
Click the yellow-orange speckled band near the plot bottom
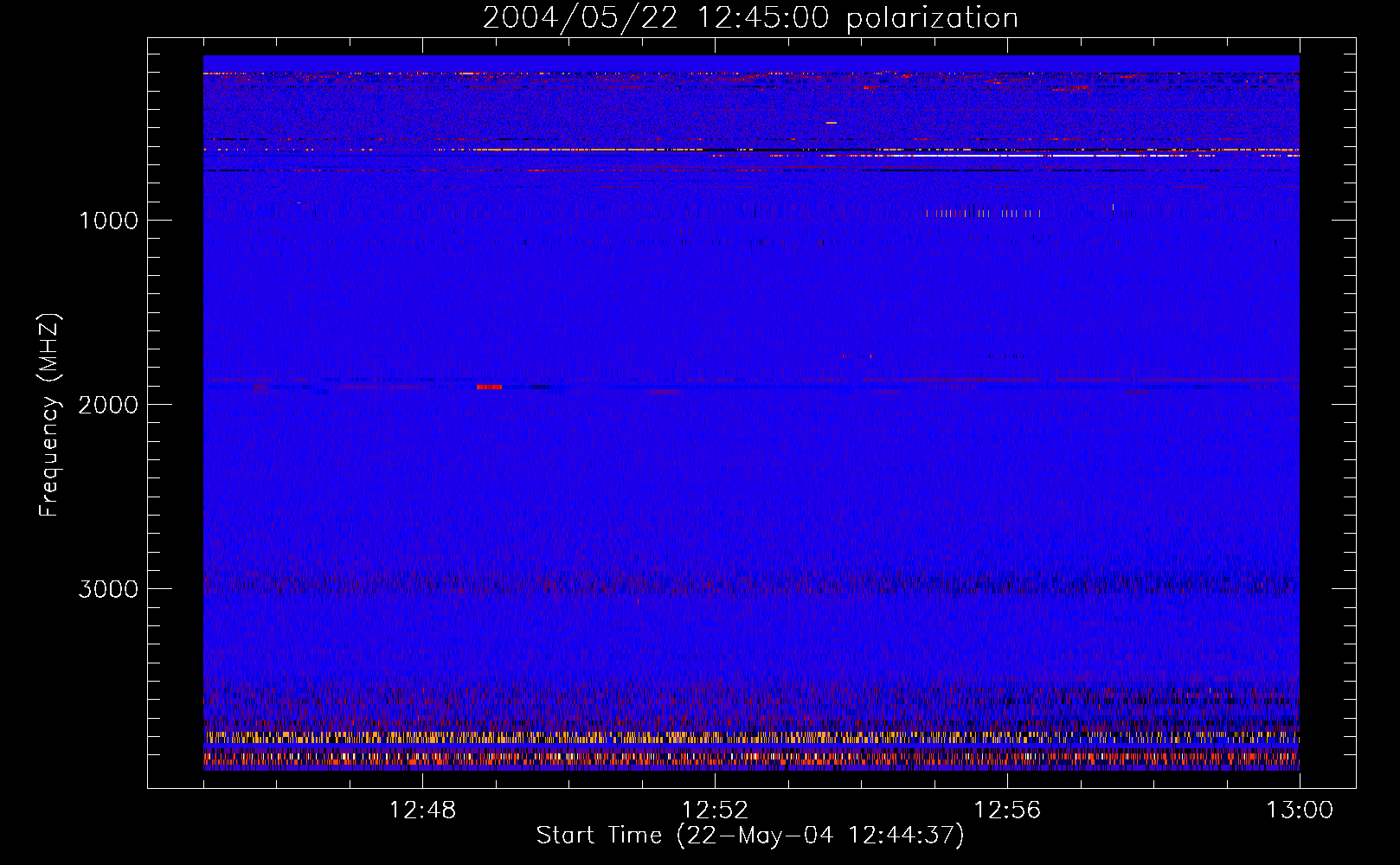tap(751, 737)
